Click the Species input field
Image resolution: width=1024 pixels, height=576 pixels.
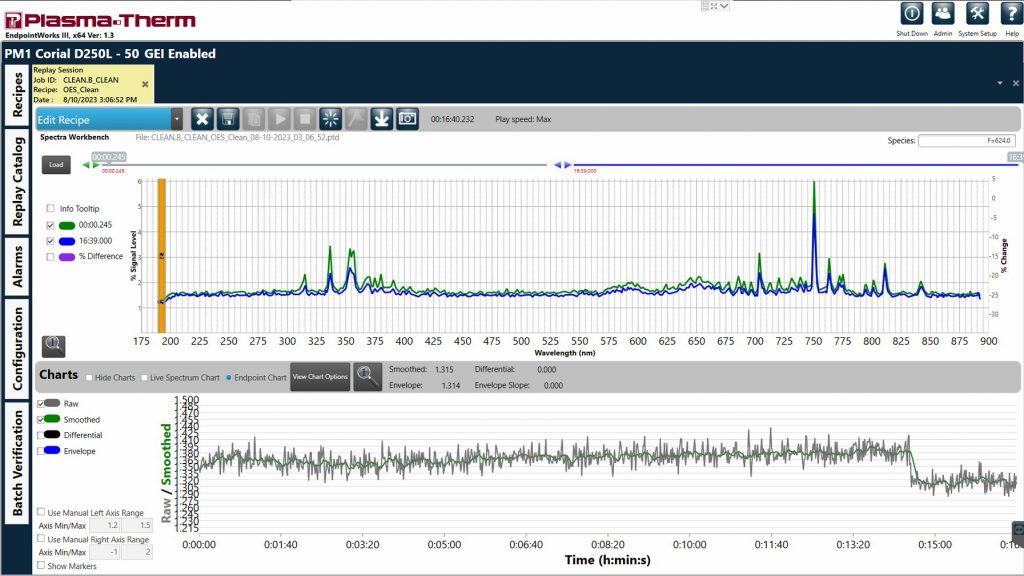(x=967, y=141)
